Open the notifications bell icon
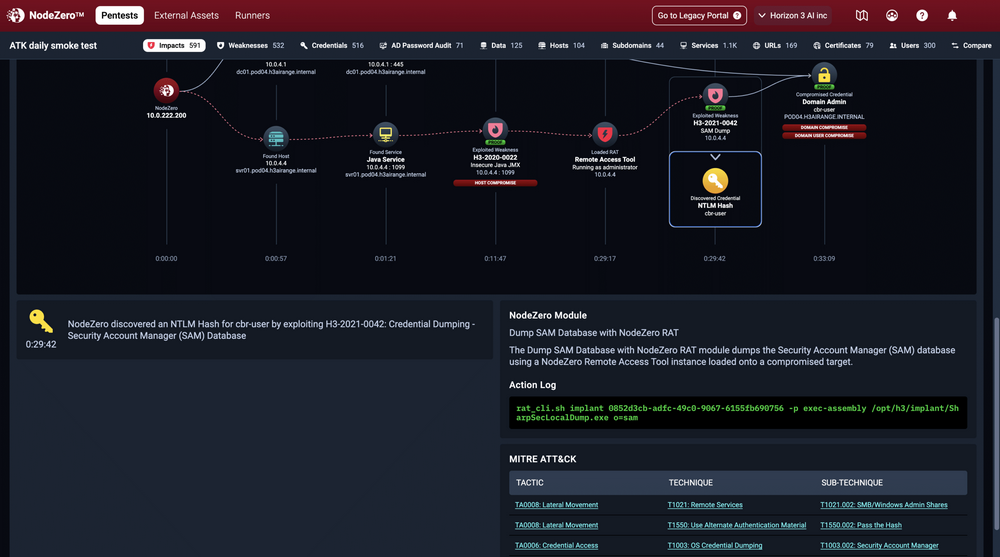The image size is (1000, 557). pos(952,16)
